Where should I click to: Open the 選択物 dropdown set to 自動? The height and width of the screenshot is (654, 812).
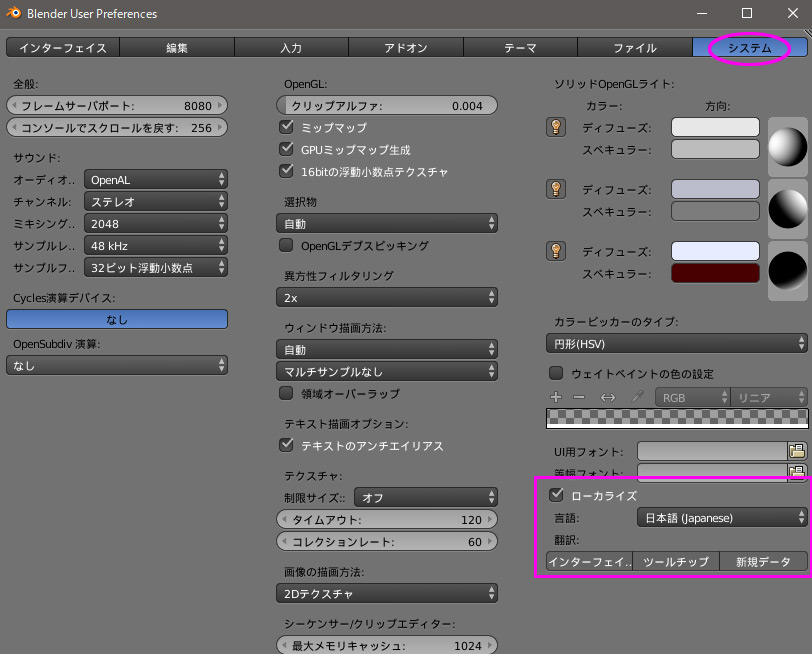[x=387, y=224]
